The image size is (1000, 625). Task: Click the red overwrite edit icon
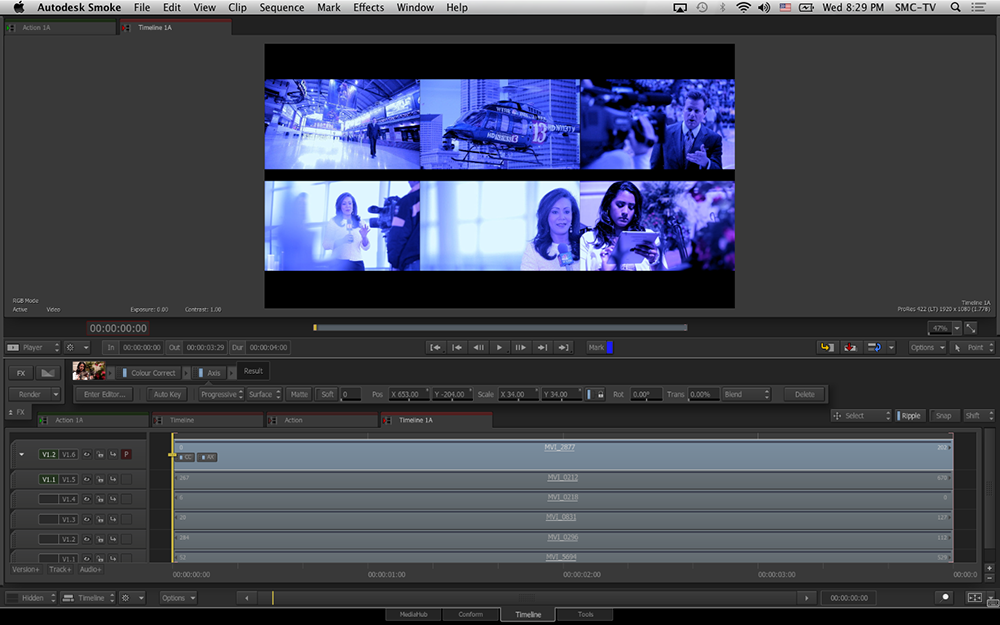tap(850, 347)
